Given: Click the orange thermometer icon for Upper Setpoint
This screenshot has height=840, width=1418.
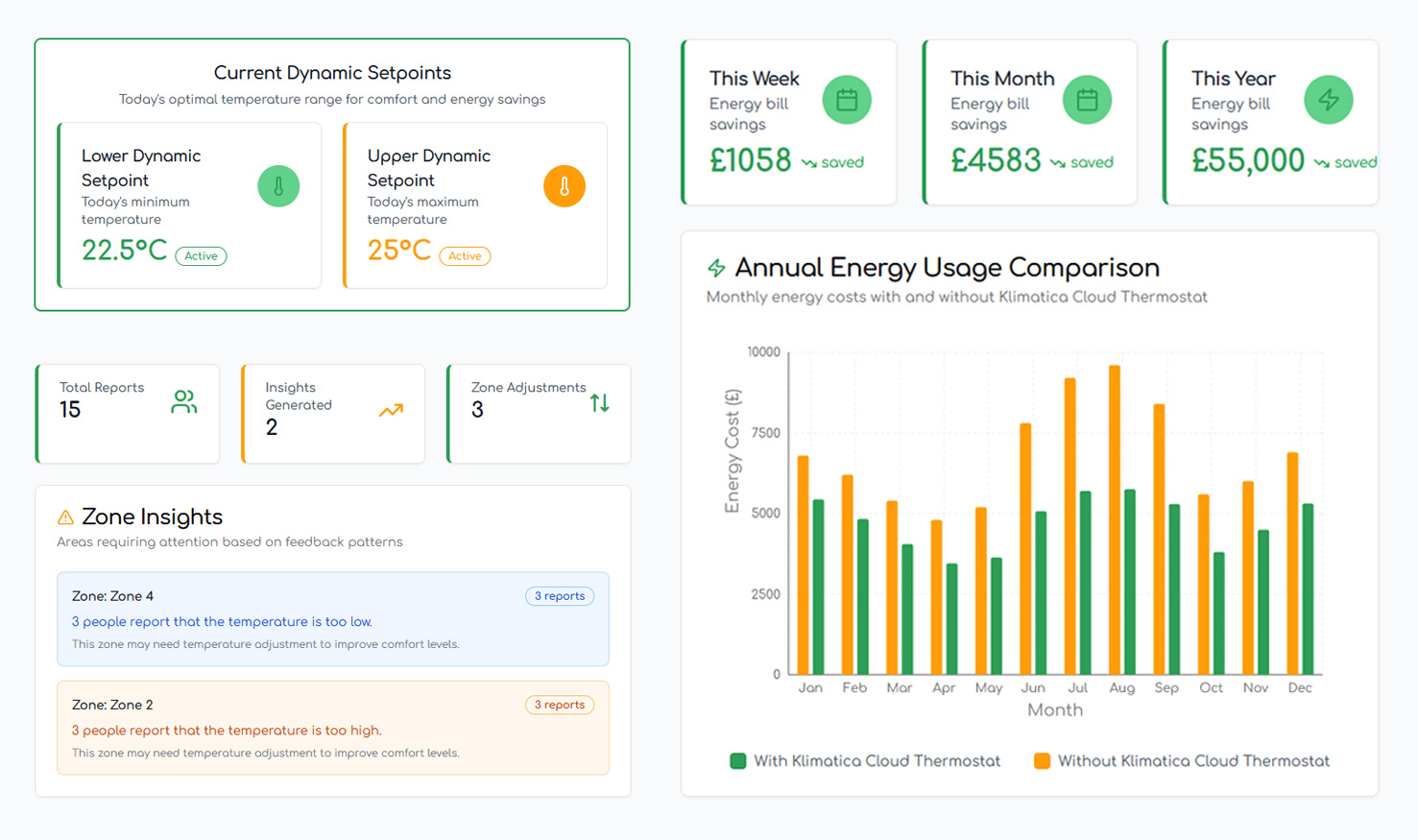Looking at the screenshot, I should [x=565, y=186].
